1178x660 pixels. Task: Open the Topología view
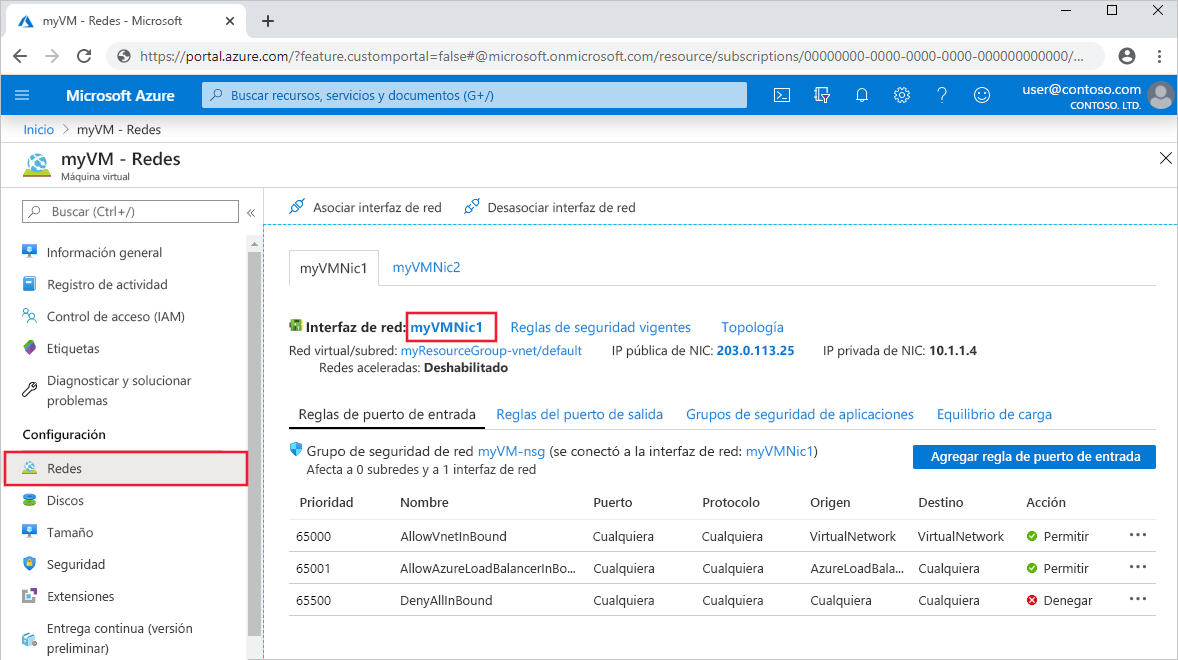point(752,327)
